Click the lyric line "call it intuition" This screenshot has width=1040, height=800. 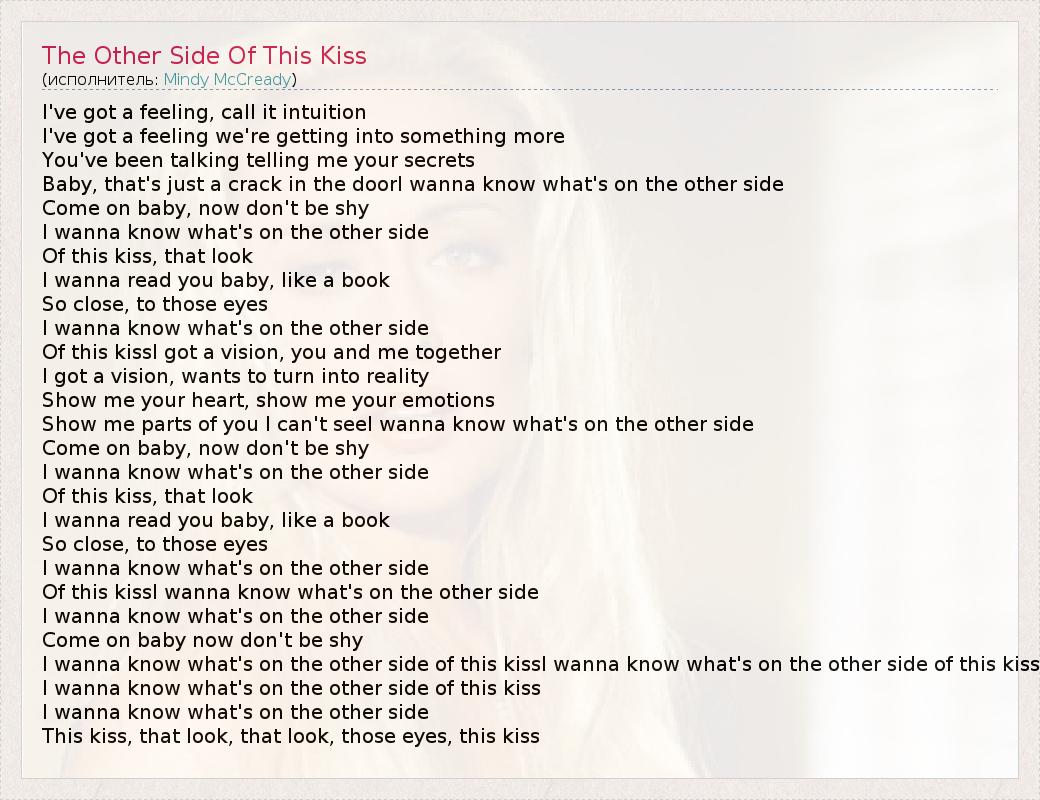coord(204,112)
